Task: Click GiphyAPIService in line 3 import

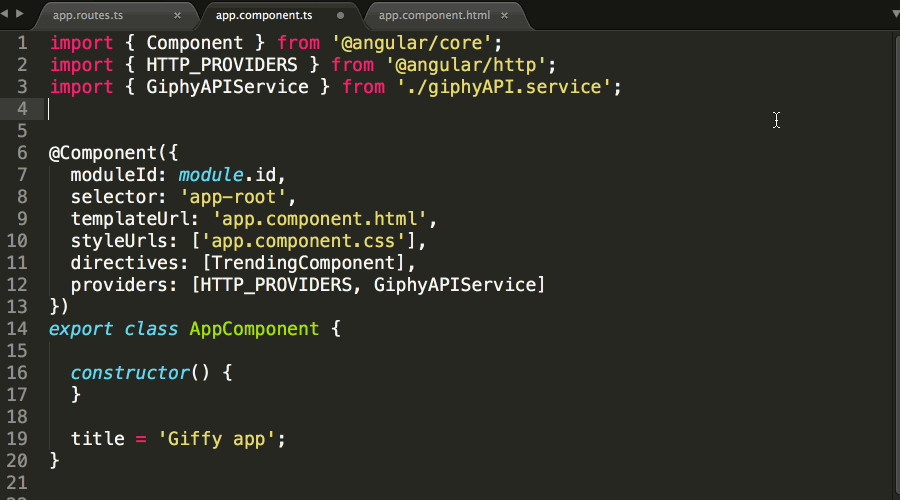Action: (x=227, y=87)
